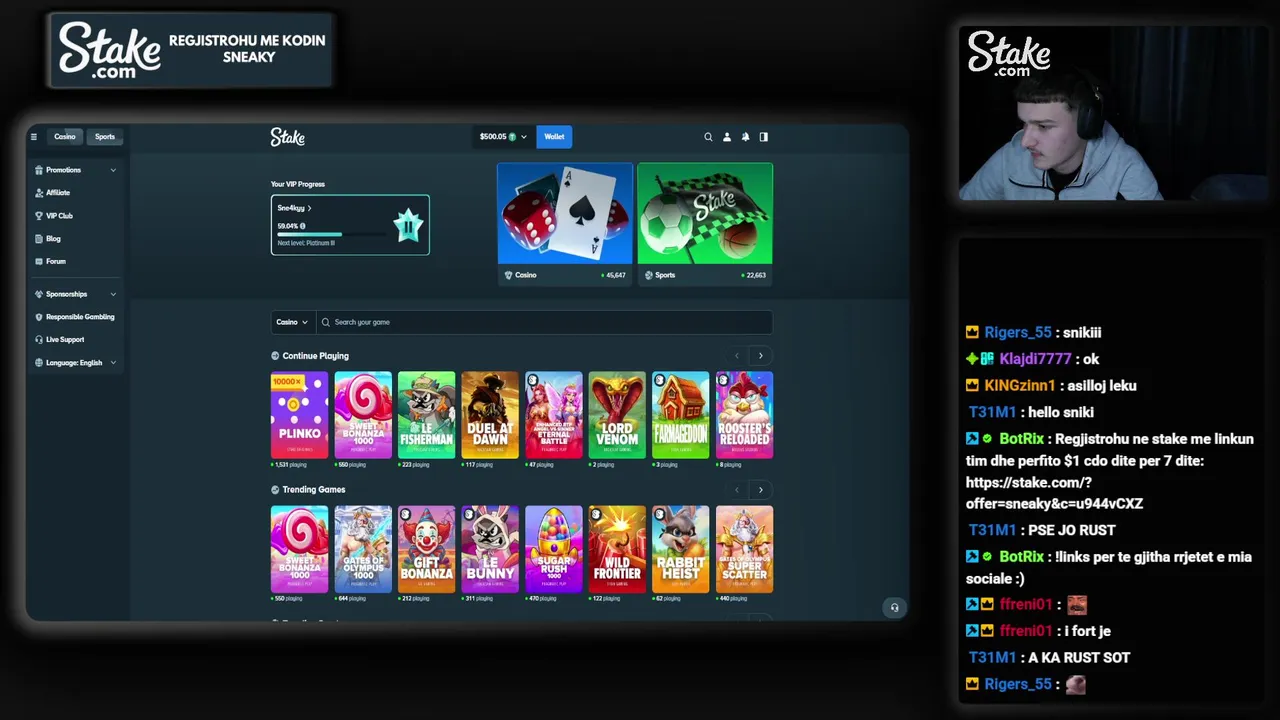Show previous Trending Games arrow

click(x=737, y=490)
